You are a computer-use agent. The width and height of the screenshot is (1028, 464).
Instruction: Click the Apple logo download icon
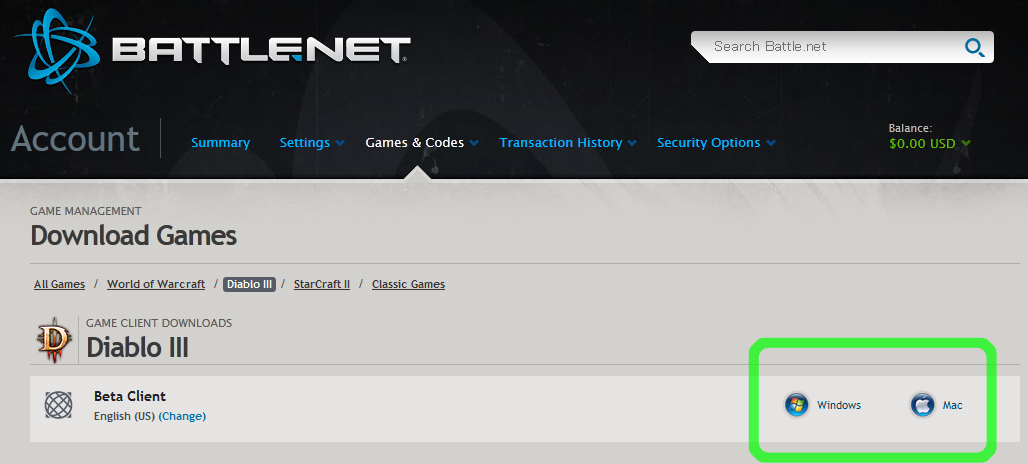[922, 405]
